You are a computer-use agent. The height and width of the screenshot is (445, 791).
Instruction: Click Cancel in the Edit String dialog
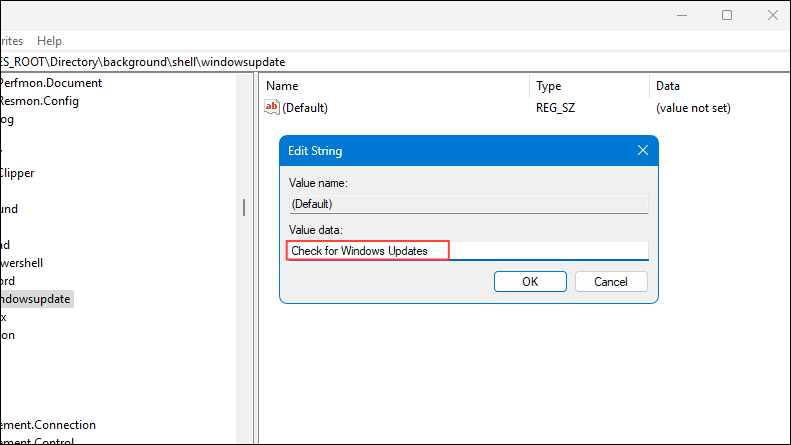point(611,282)
